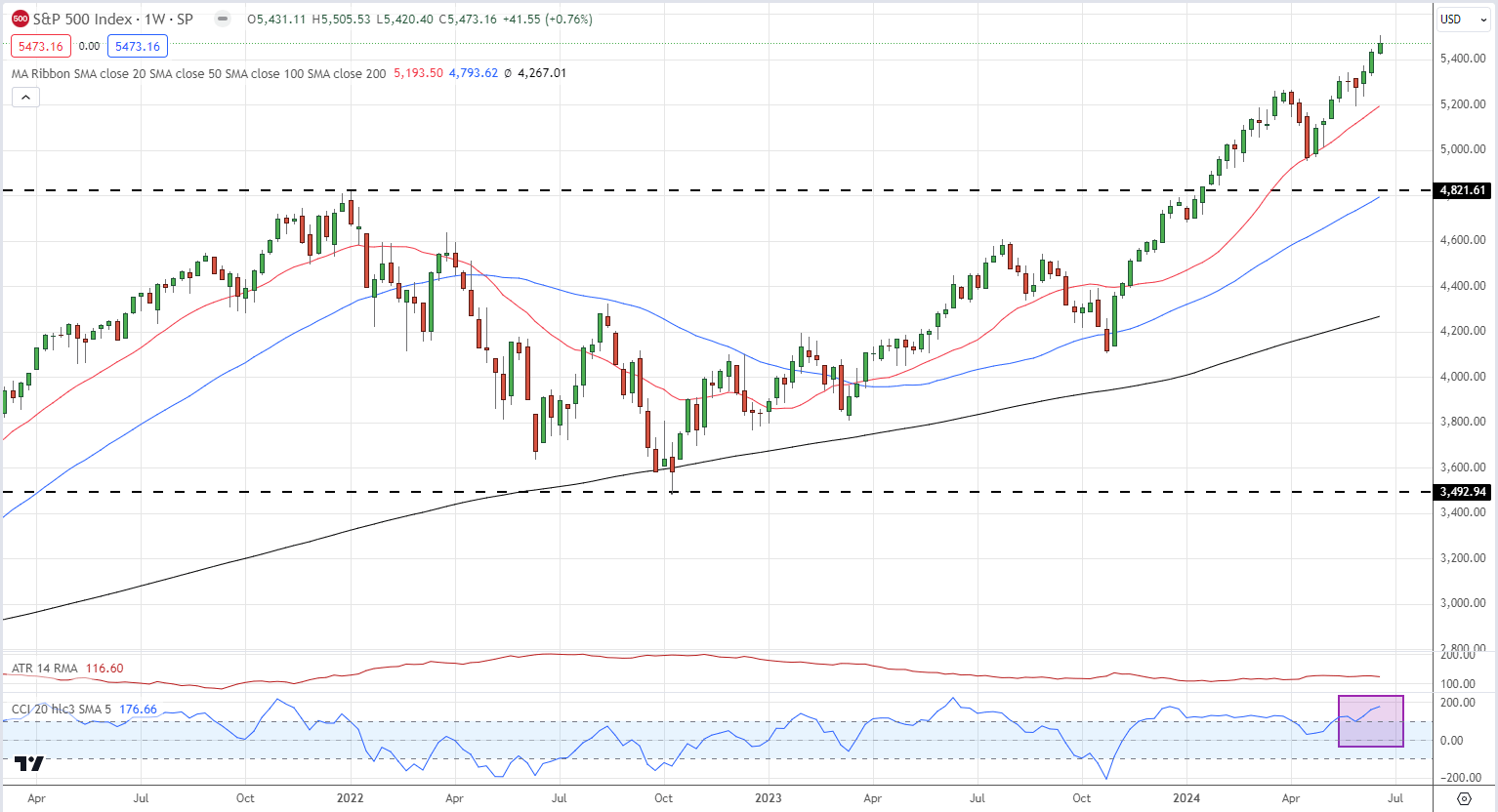Collapse the indicator legend with the chevron button
Image resolution: width=1498 pixels, height=812 pixels.
tap(25, 97)
